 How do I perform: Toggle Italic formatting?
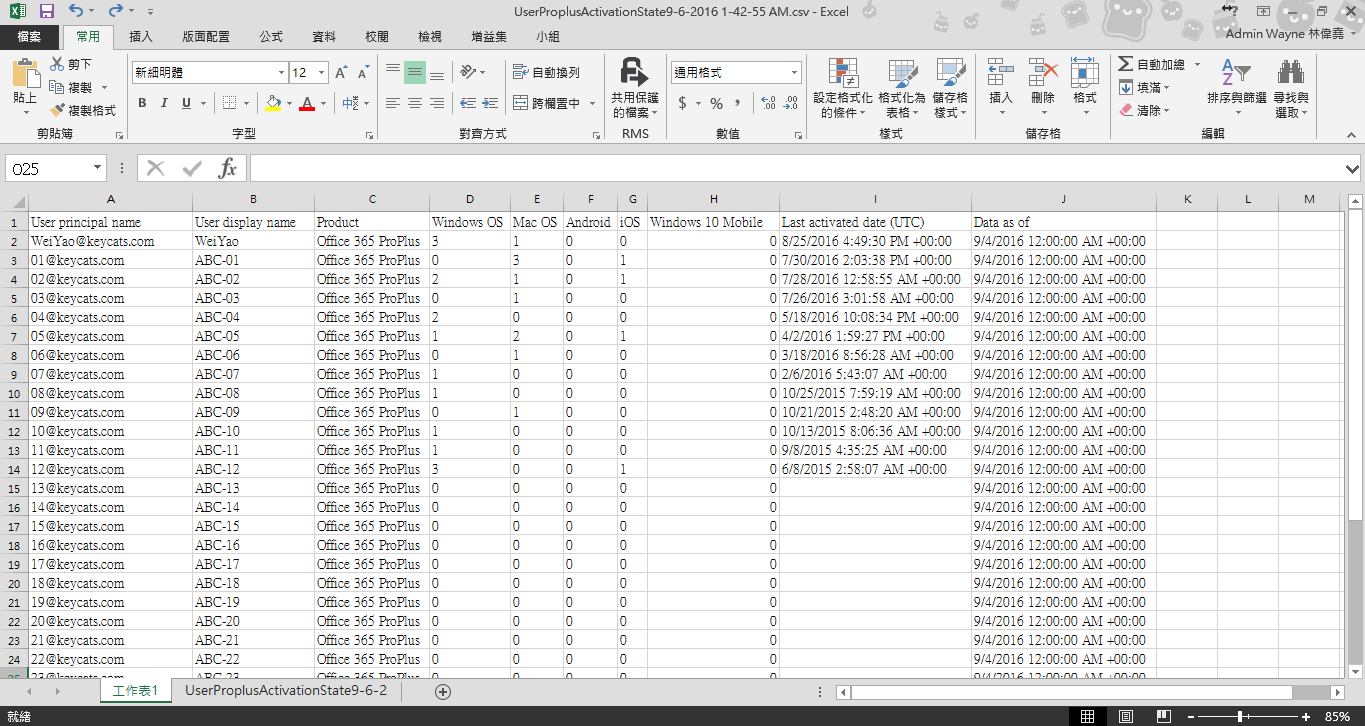(x=164, y=103)
